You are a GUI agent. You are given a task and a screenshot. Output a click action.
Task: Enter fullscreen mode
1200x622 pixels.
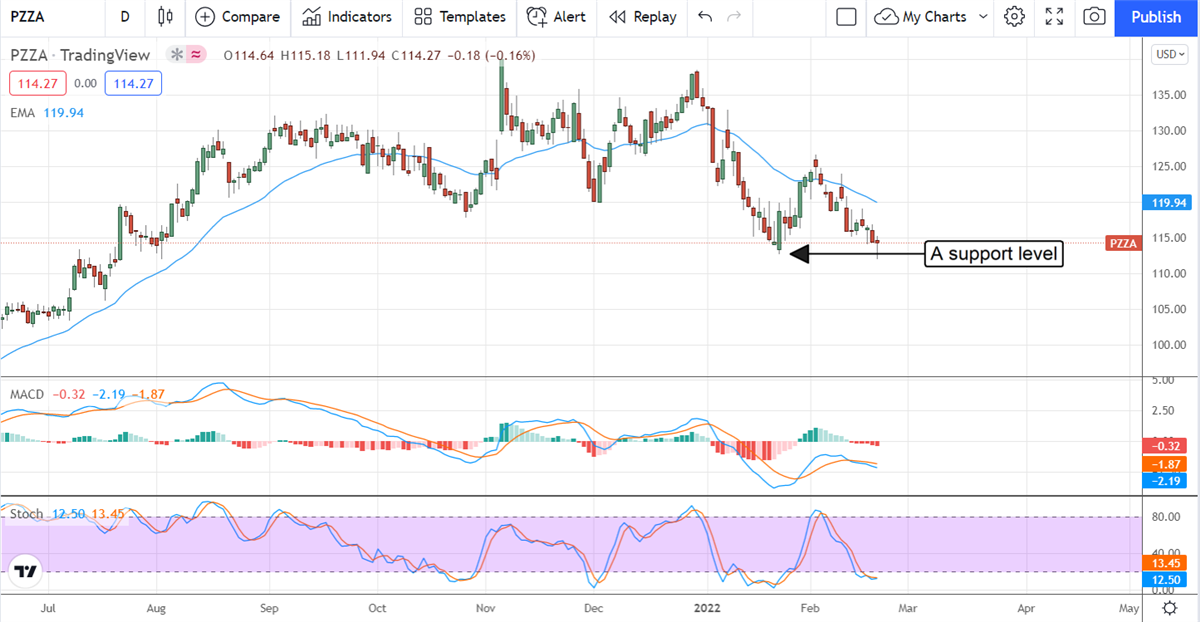pos(1054,17)
